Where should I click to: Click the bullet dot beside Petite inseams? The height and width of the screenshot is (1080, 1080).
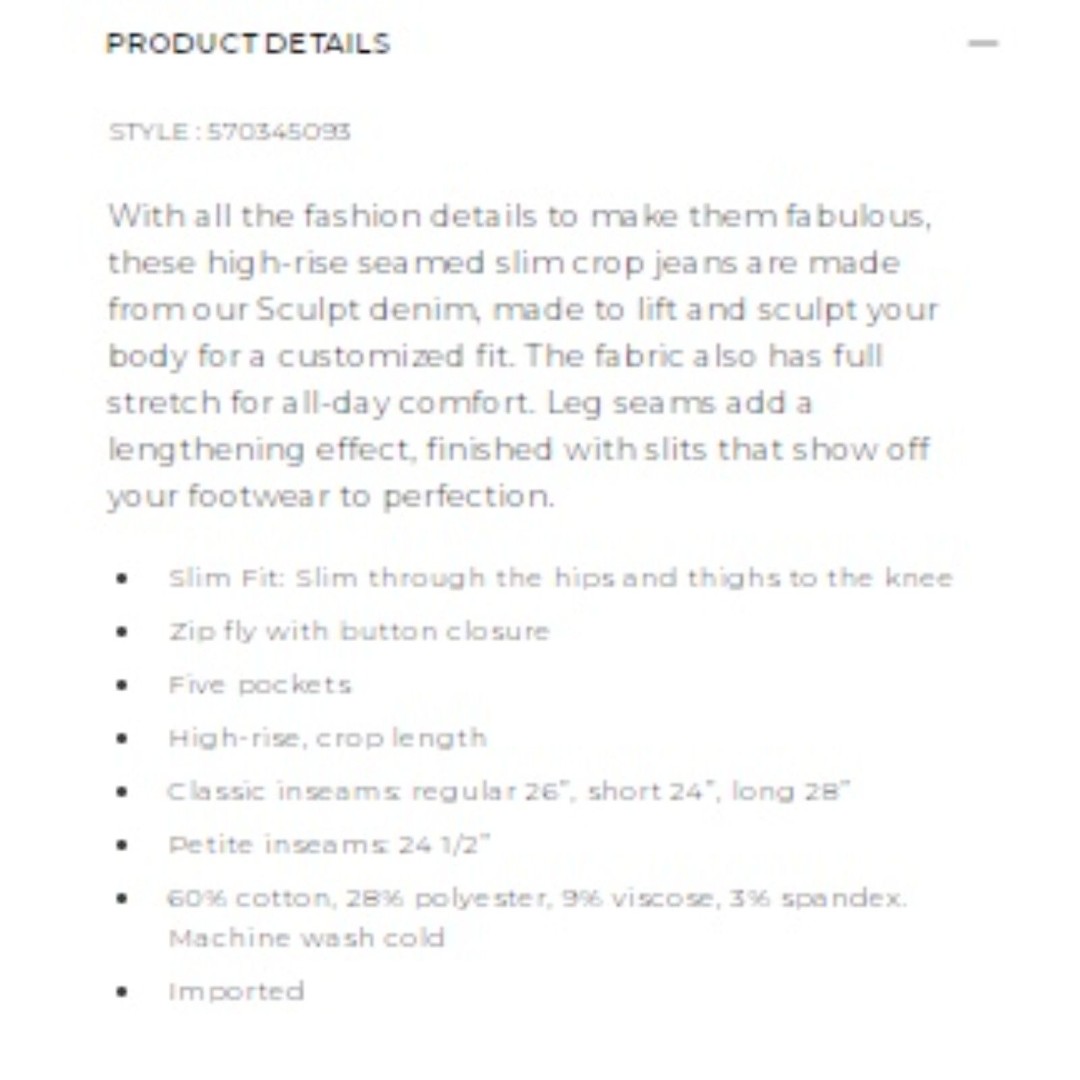coord(123,845)
